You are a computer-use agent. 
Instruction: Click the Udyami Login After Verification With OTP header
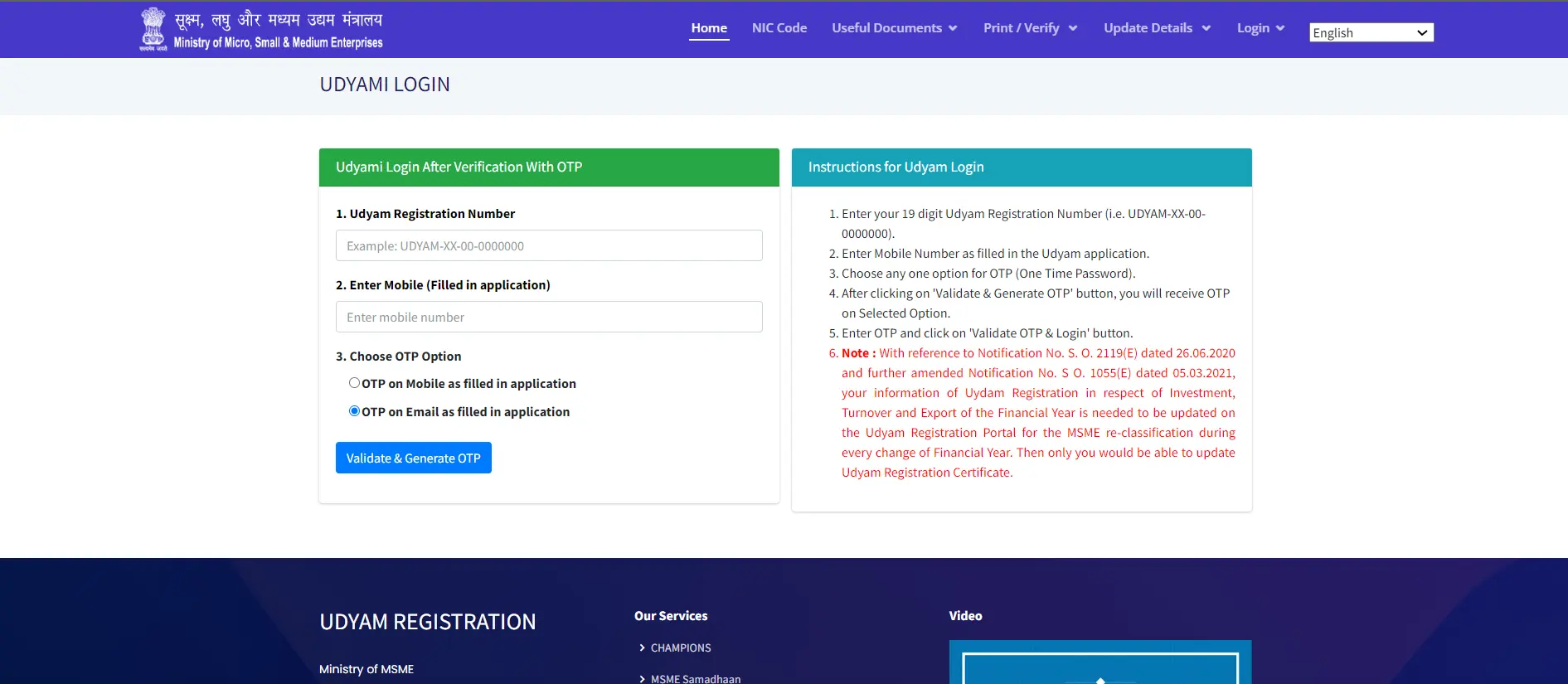coord(549,167)
